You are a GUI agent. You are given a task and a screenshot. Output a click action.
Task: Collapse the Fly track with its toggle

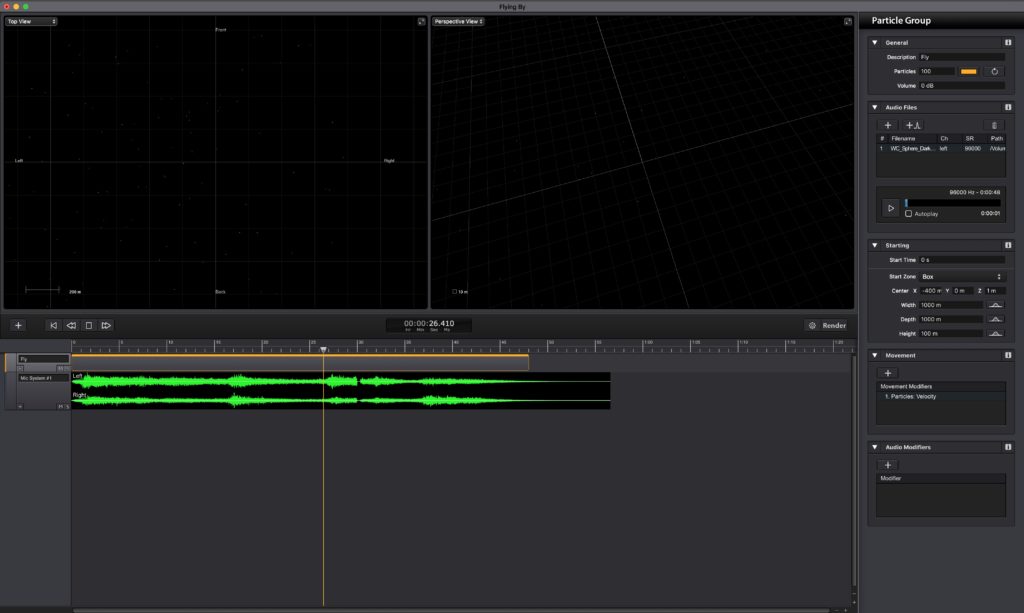point(20,368)
